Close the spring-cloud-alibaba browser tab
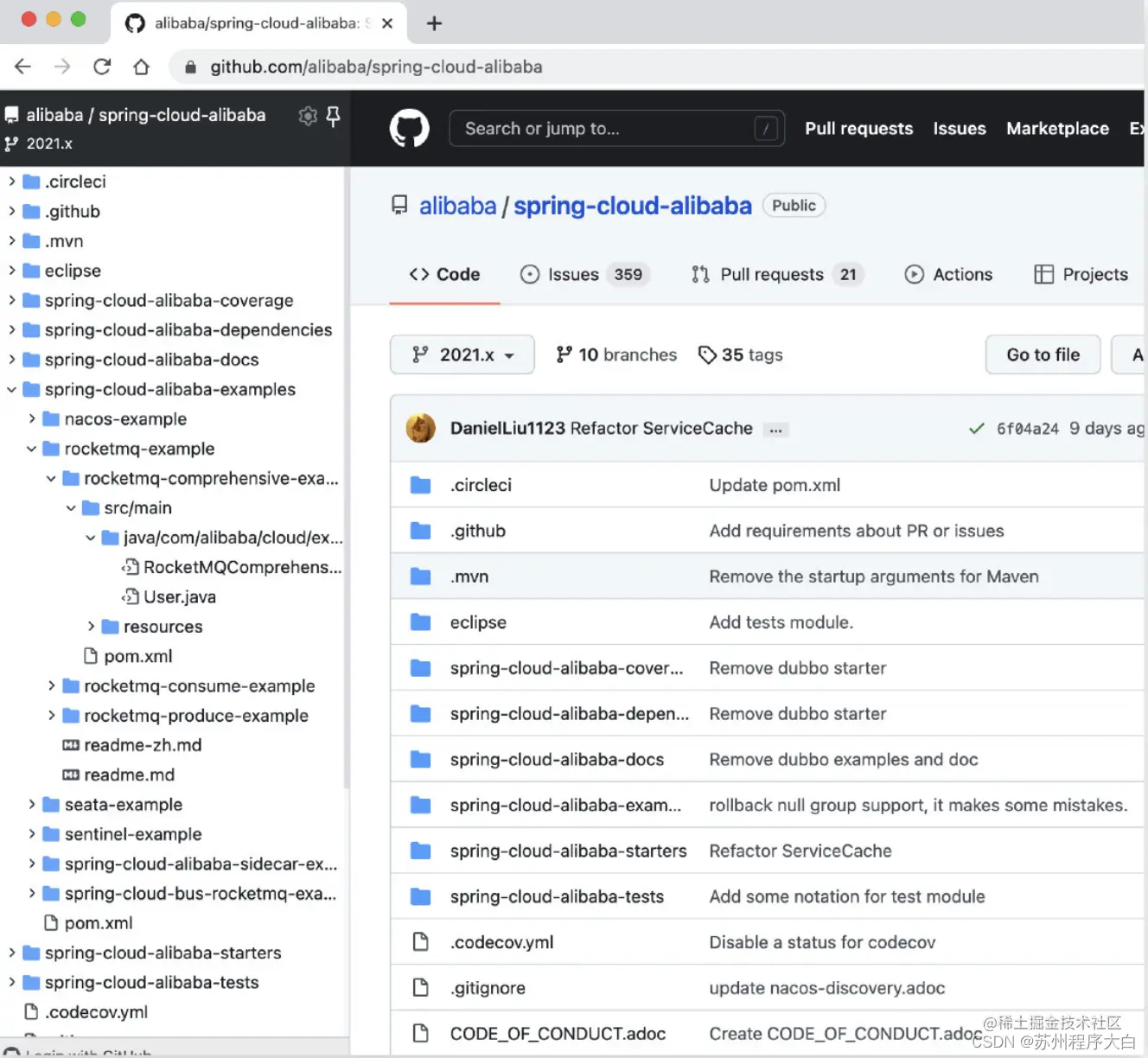The image size is (1148, 1058). pyautogui.click(x=387, y=23)
